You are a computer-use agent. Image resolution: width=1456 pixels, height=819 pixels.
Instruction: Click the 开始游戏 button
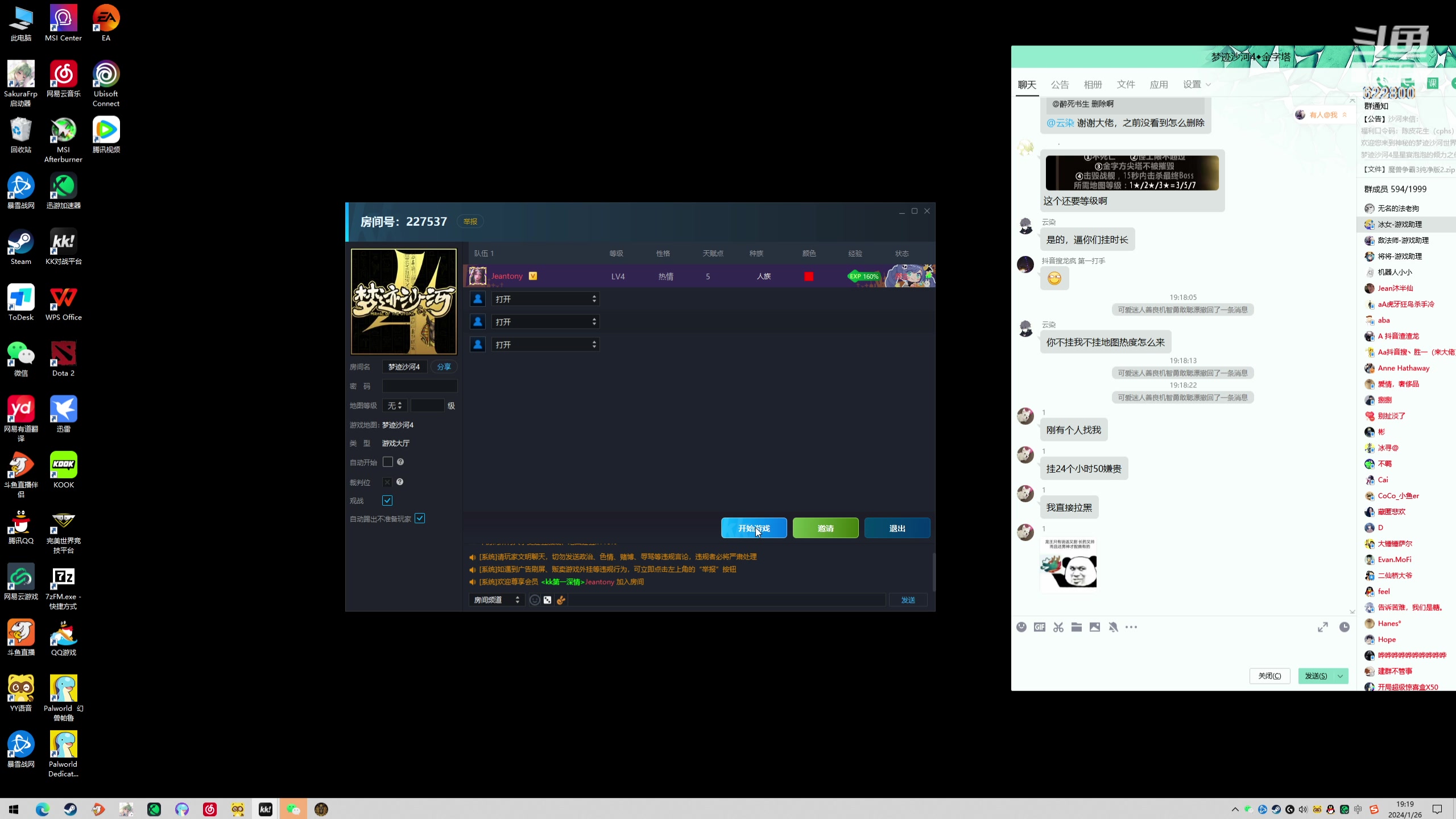pos(754,528)
